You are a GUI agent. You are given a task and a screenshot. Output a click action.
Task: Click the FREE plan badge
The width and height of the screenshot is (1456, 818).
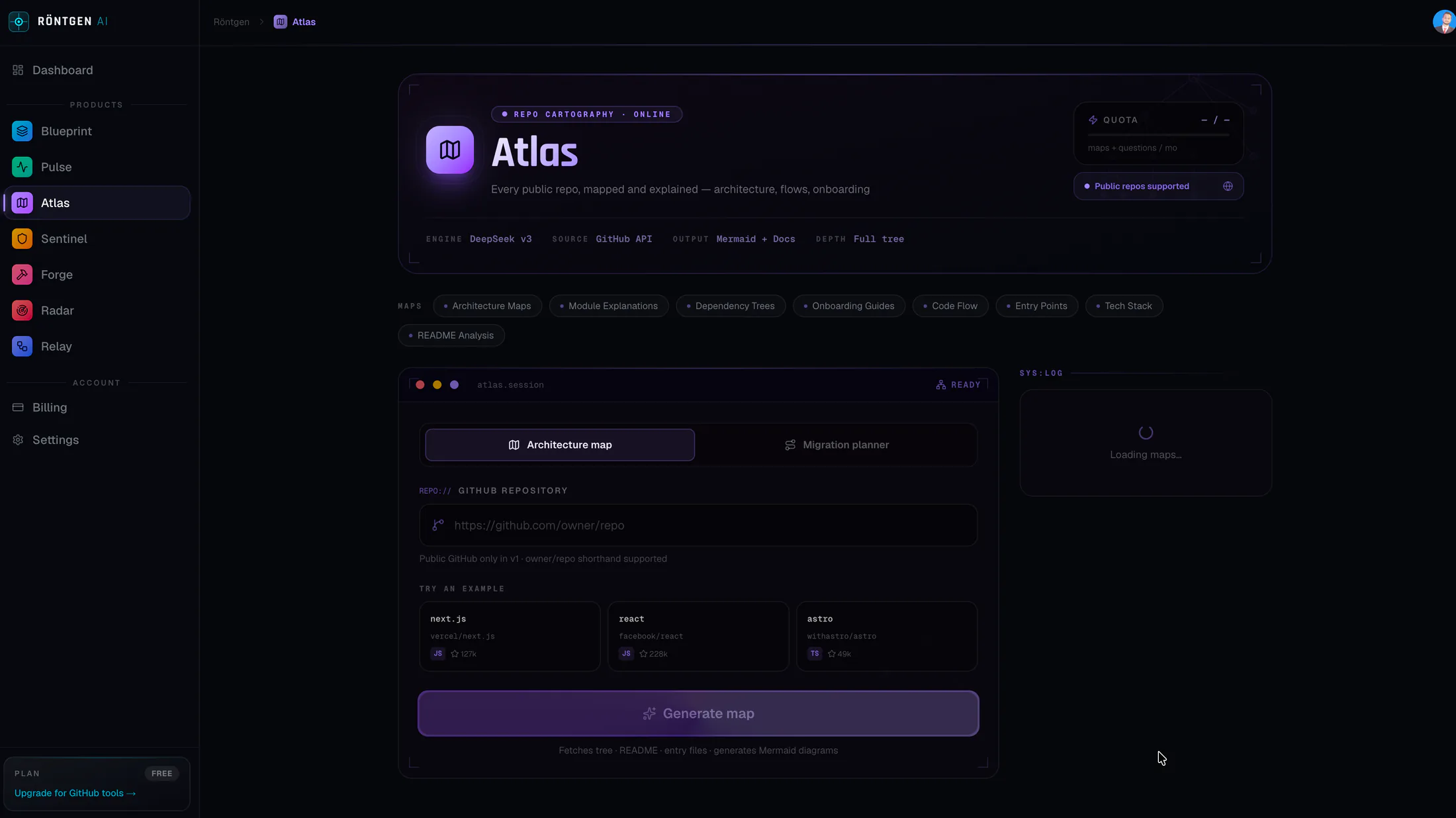161,773
